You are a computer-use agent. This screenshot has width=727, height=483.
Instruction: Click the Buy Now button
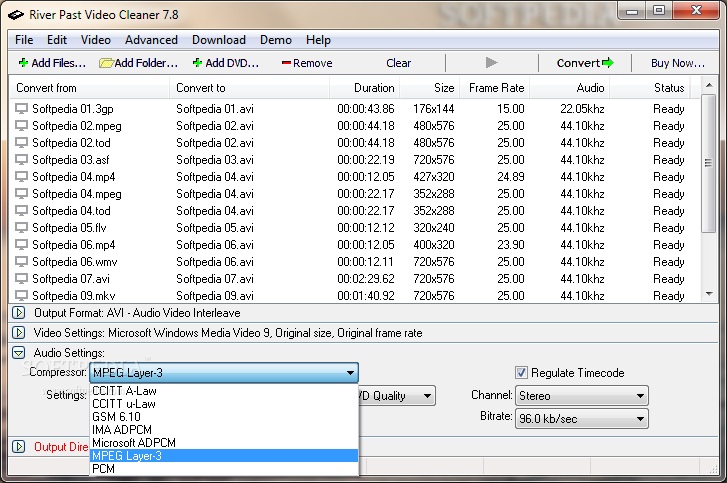(677, 63)
